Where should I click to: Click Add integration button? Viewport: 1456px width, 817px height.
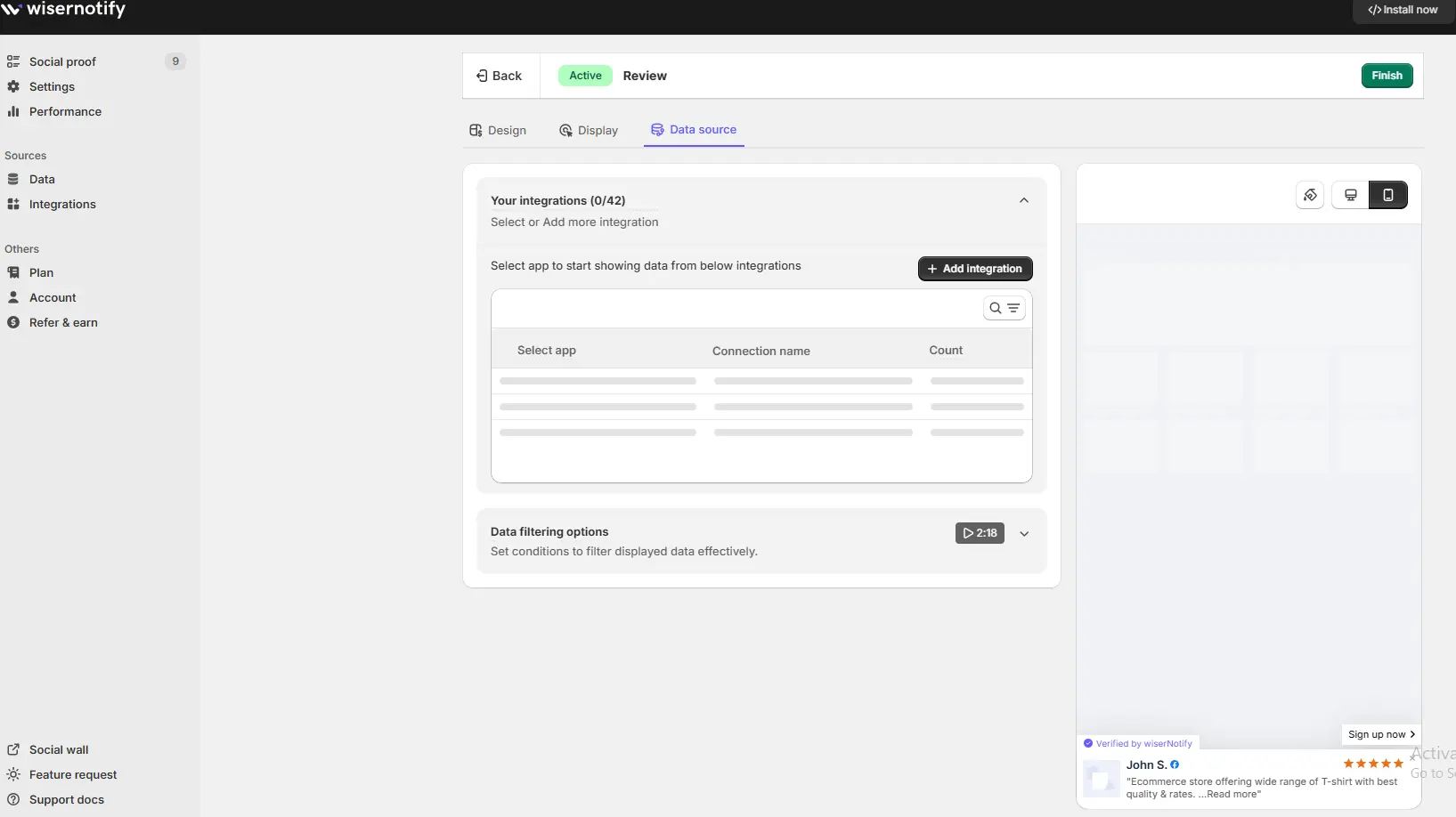tap(975, 269)
